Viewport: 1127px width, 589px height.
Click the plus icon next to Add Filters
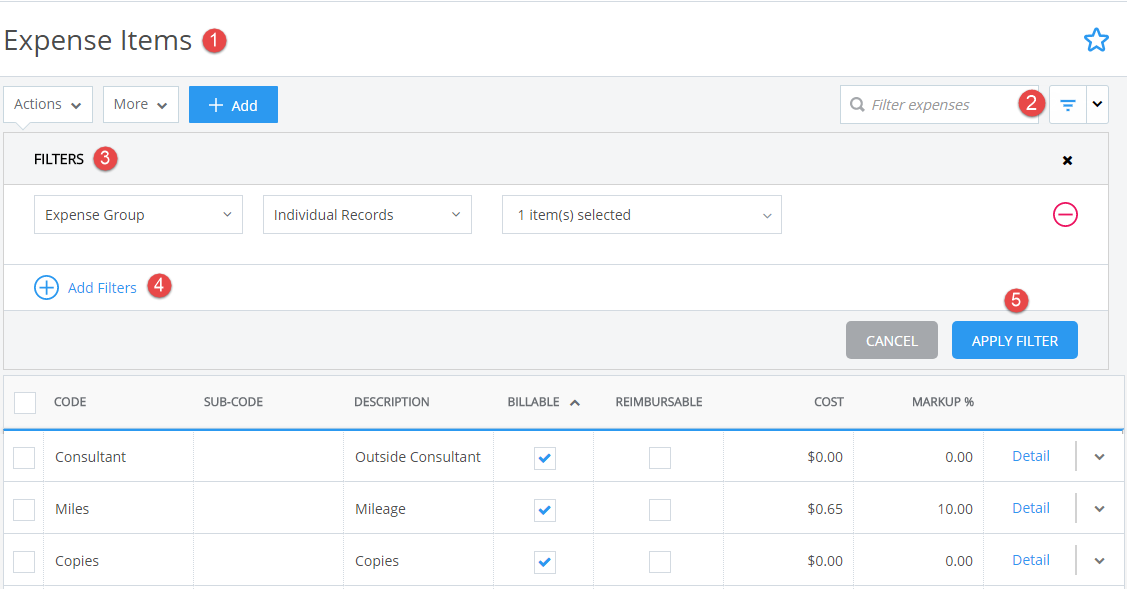[46, 287]
